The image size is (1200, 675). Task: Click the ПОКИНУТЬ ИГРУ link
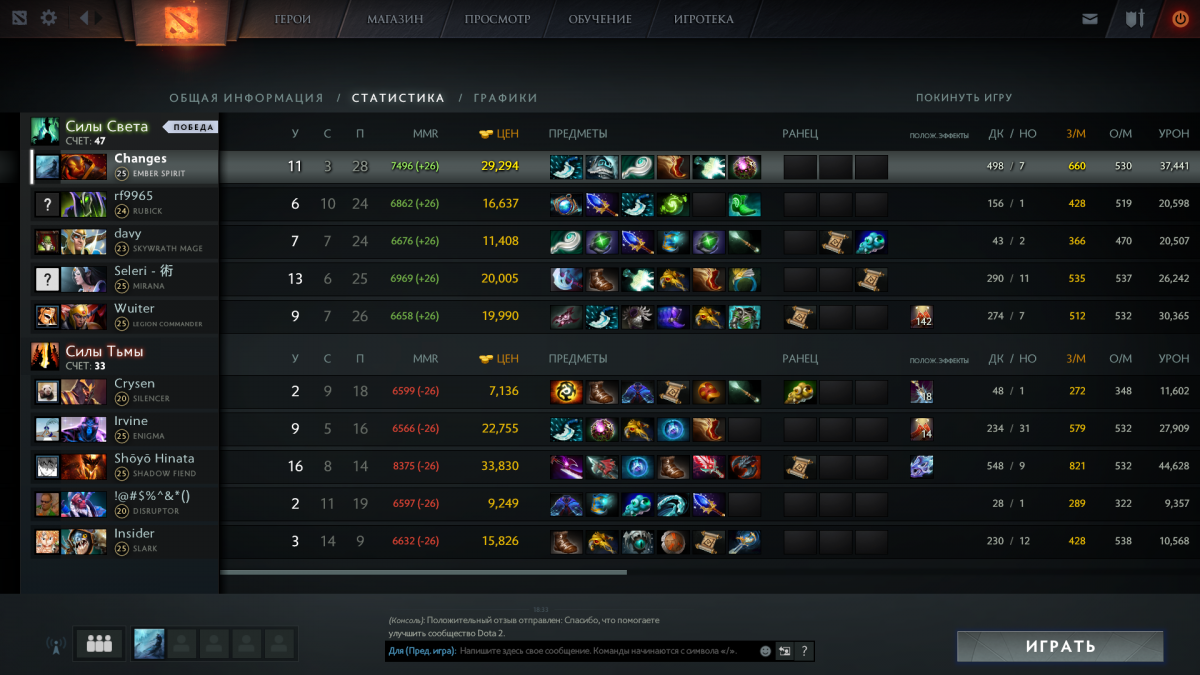coord(964,98)
